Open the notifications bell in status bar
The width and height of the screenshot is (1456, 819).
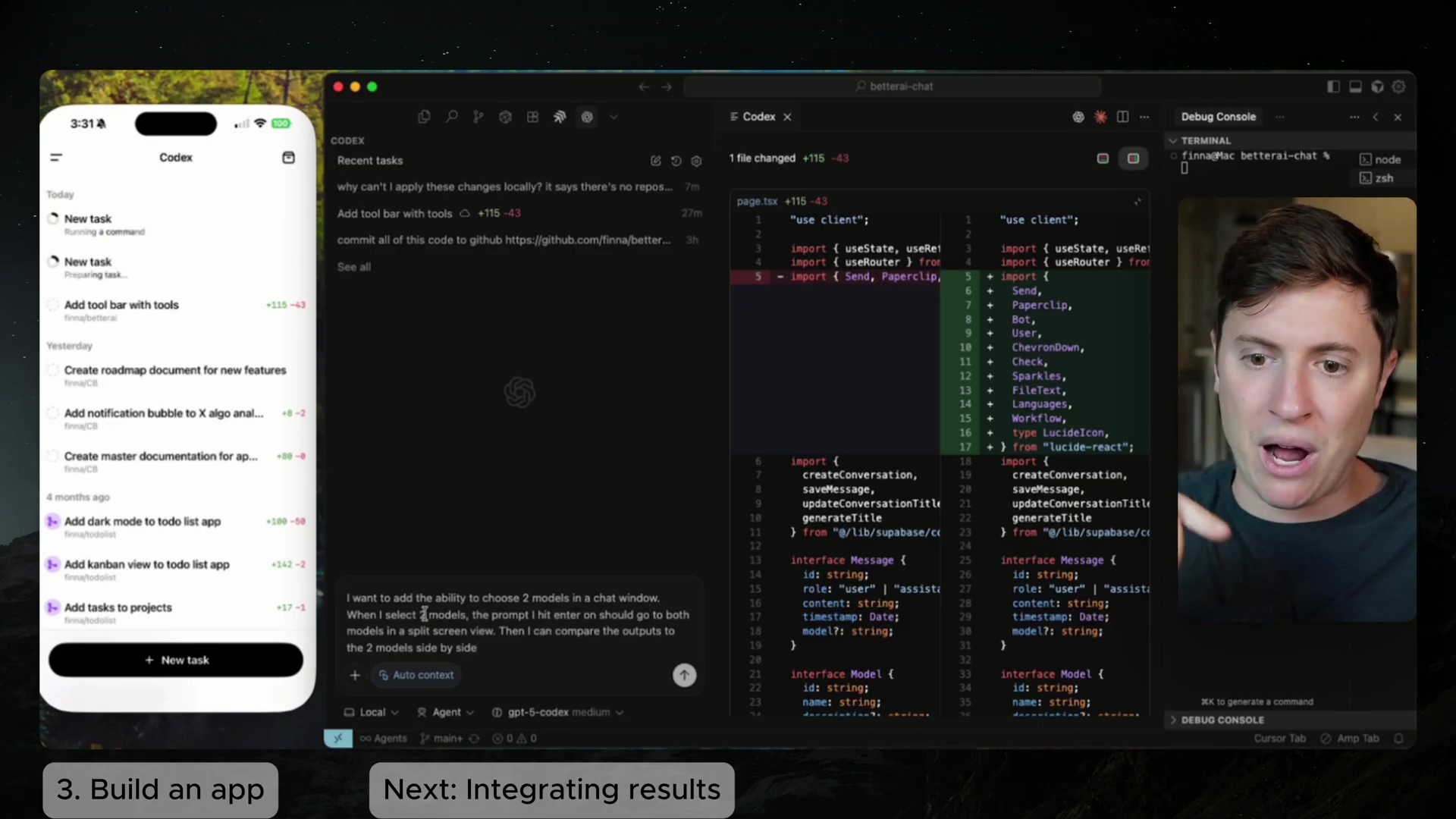coord(1398,738)
